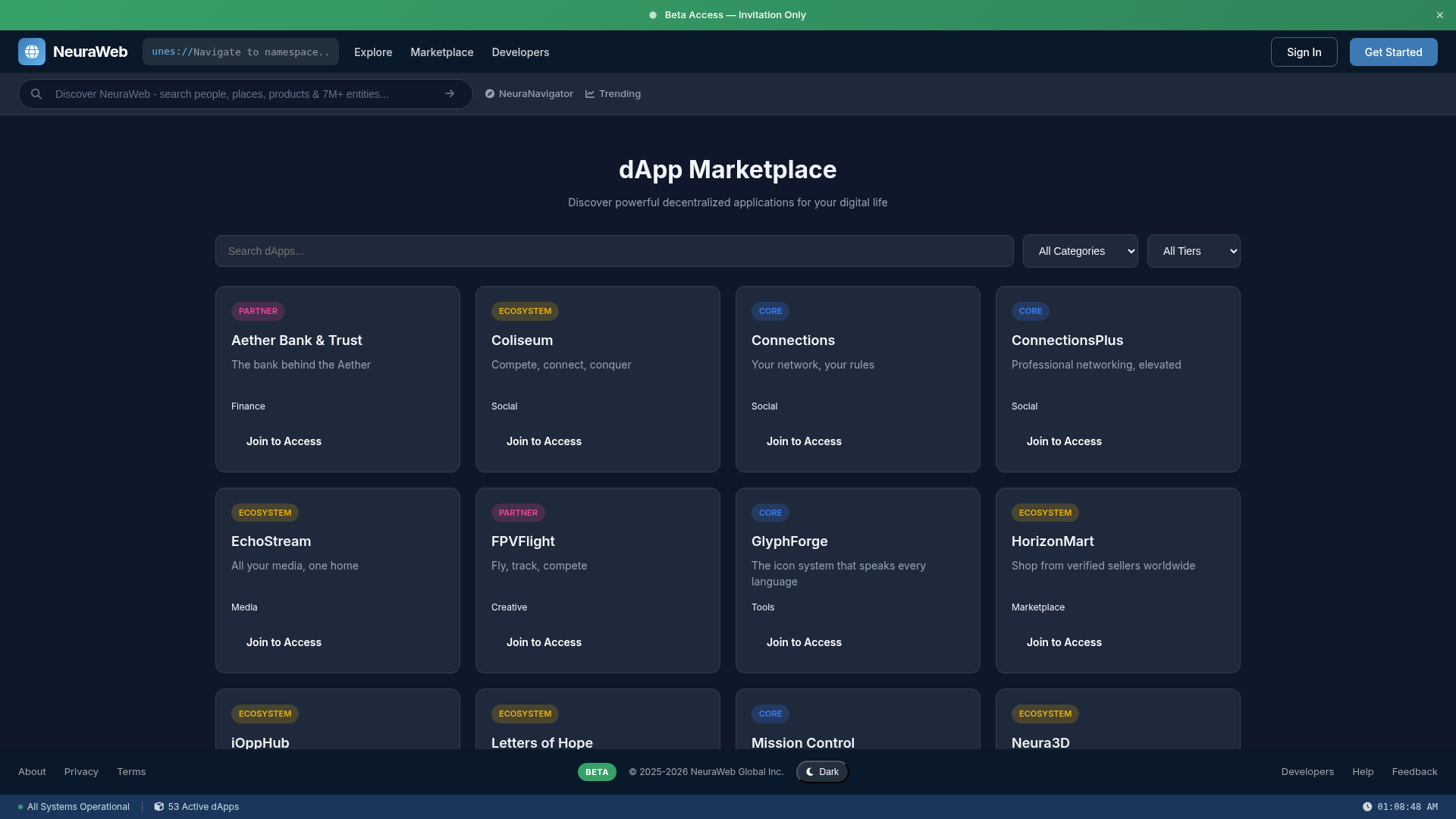Open the Terms footer link
The height and width of the screenshot is (819, 1456).
pyautogui.click(x=131, y=772)
